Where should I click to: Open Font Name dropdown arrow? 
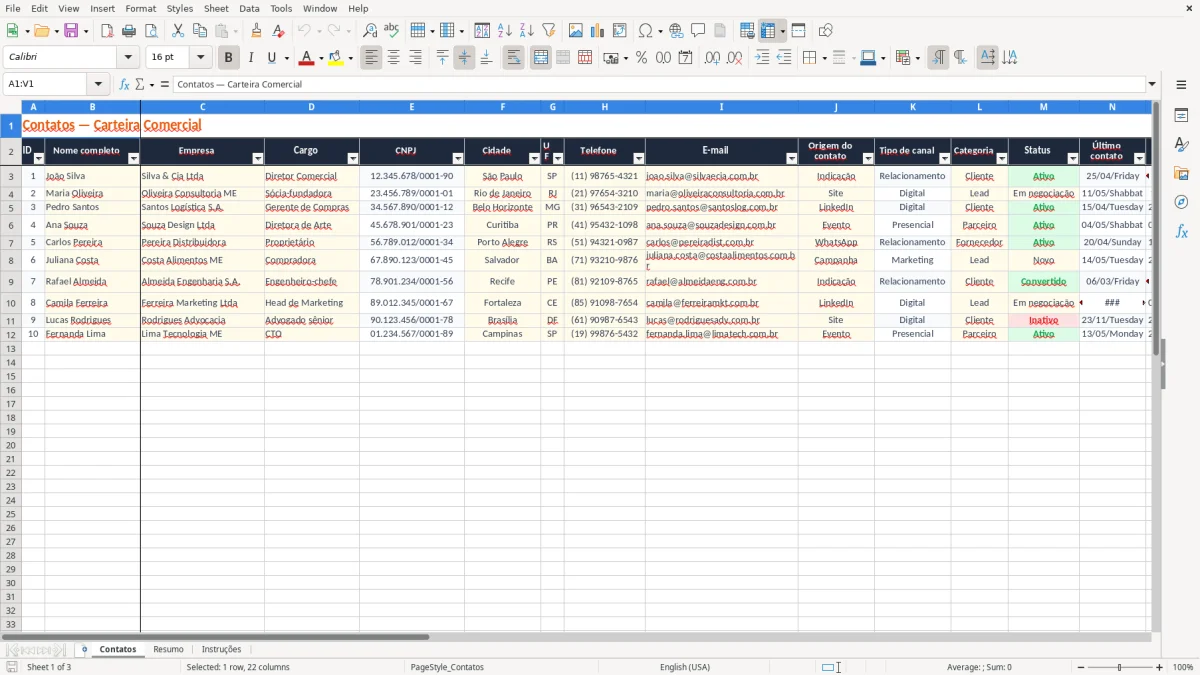(127, 58)
